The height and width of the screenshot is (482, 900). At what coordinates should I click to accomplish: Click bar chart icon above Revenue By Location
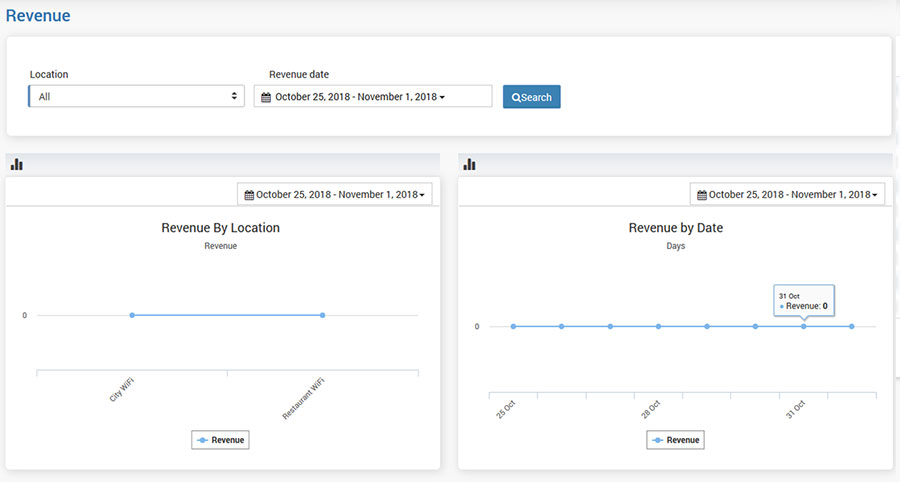point(16,164)
